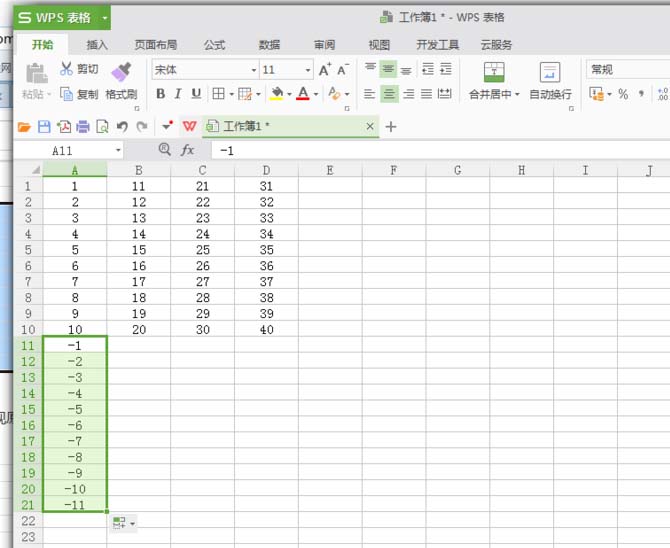The width and height of the screenshot is (670, 548).
Task: Click the magnifier icon beside fx
Action: click(x=165, y=149)
